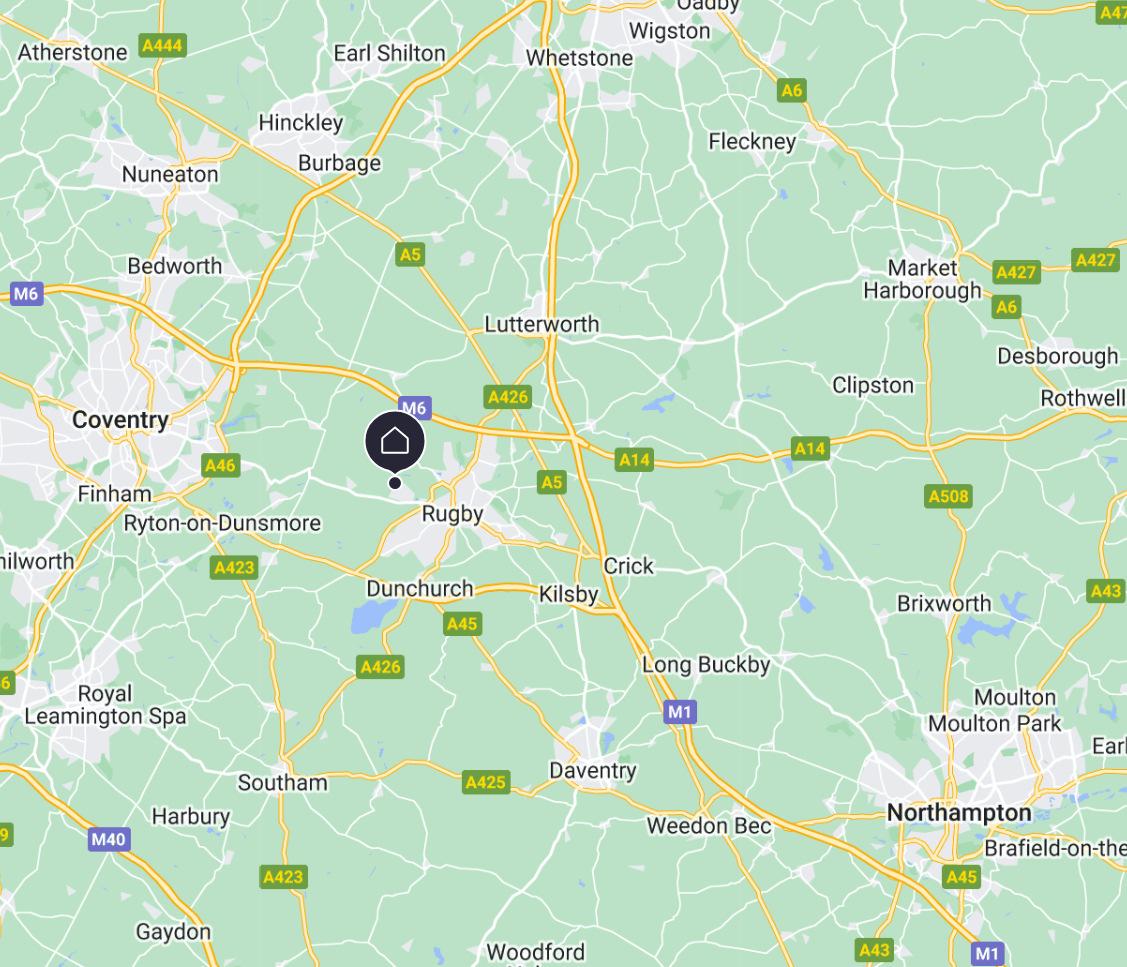The height and width of the screenshot is (967, 1127).
Task: Click the Market Harborough label
Action: click(922, 279)
